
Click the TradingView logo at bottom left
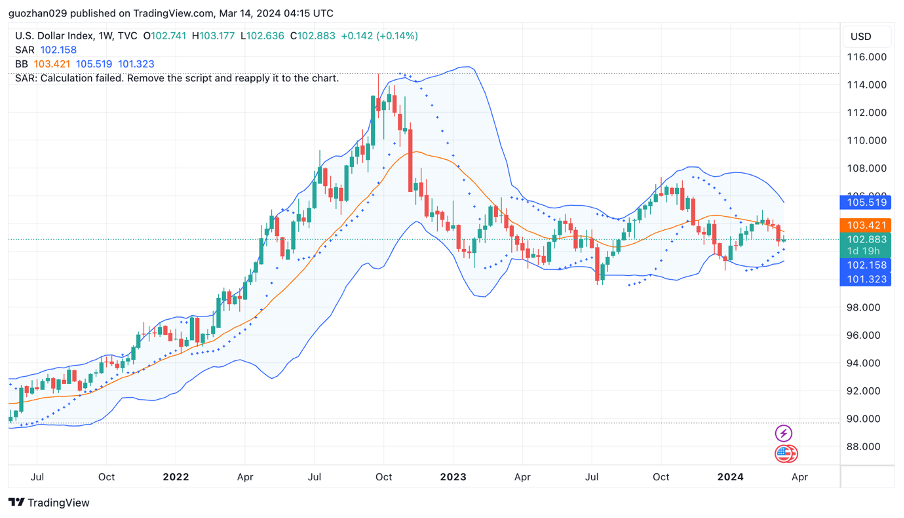pyautogui.click(x=49, y=502)
